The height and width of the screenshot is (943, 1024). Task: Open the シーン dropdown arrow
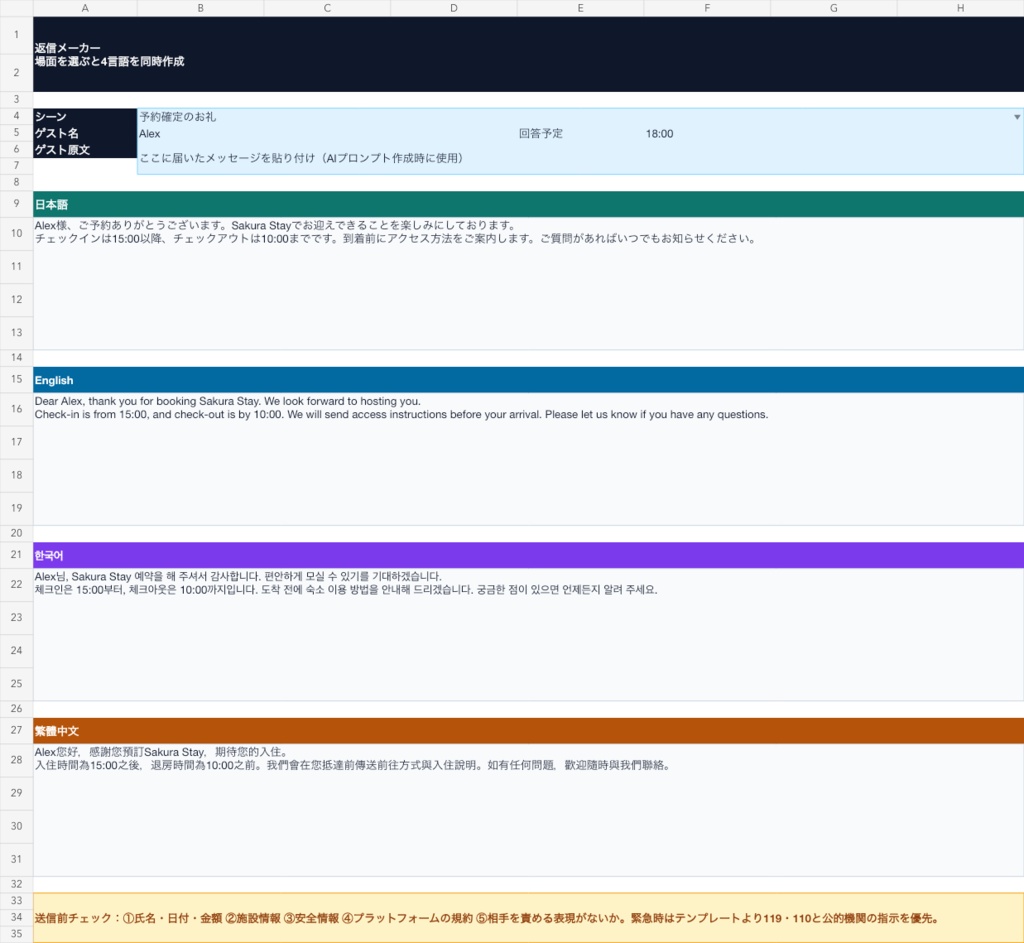1016,117
